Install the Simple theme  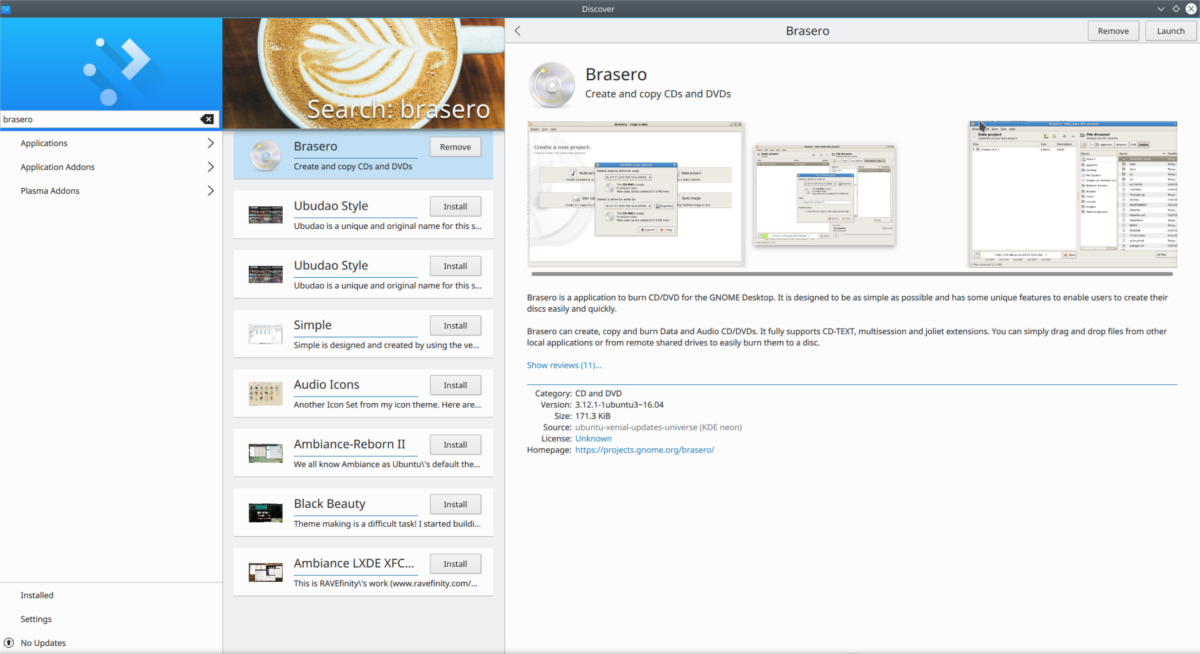455,326
